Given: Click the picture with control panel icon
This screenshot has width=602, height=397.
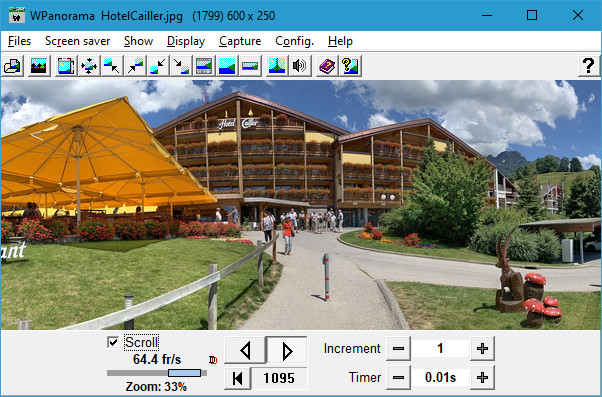Looking at the screenshot, I should [x=204, y=66].
